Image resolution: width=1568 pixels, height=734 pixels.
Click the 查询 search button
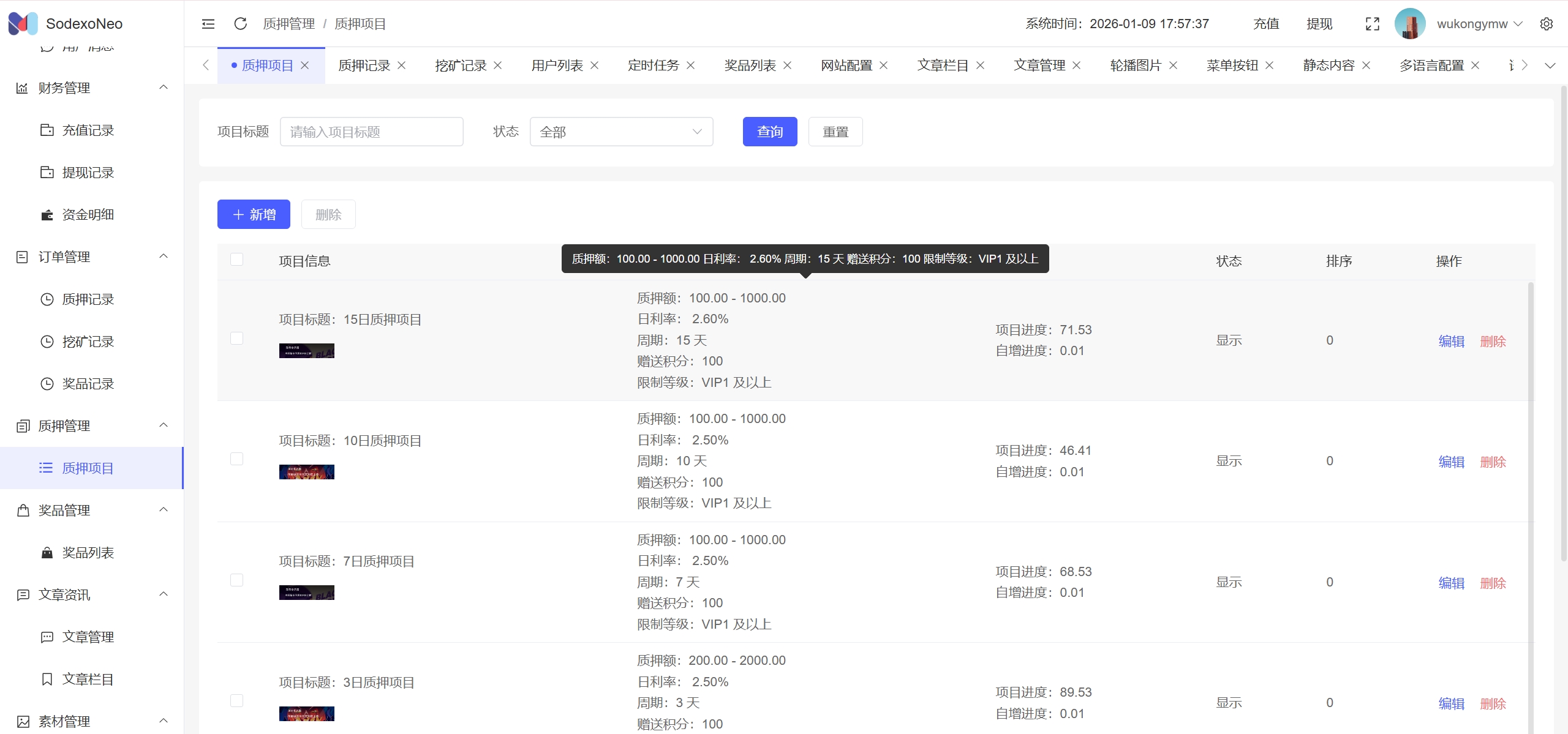[x=769, y=132]
